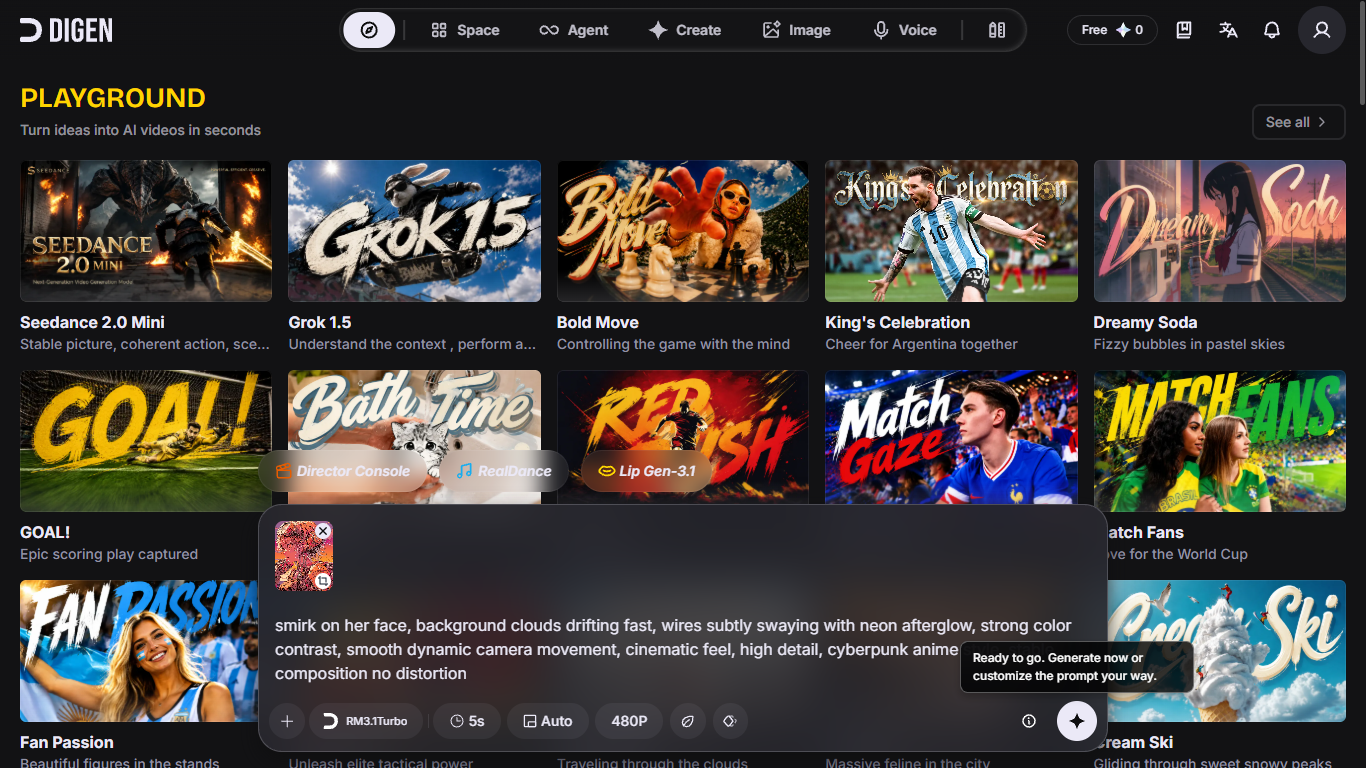Click 'Controlling the game with the mind'

[673, 344]
